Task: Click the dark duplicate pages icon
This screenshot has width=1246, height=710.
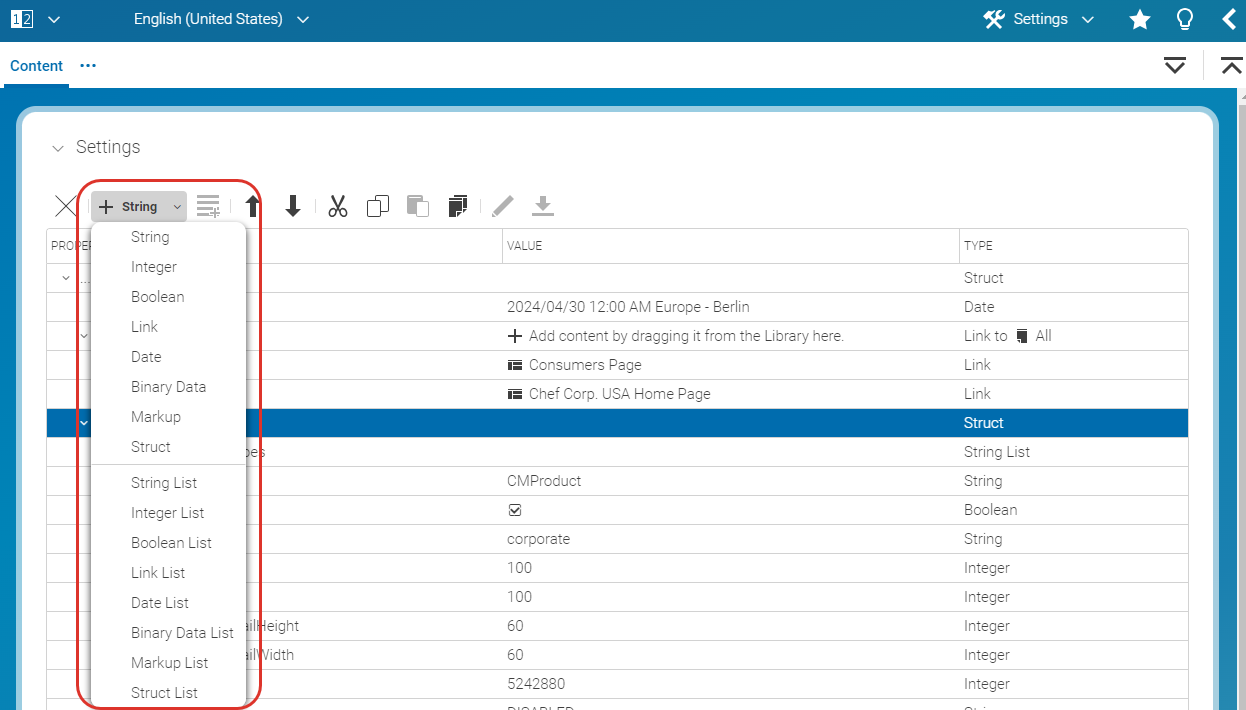Action: pos(458,207)
